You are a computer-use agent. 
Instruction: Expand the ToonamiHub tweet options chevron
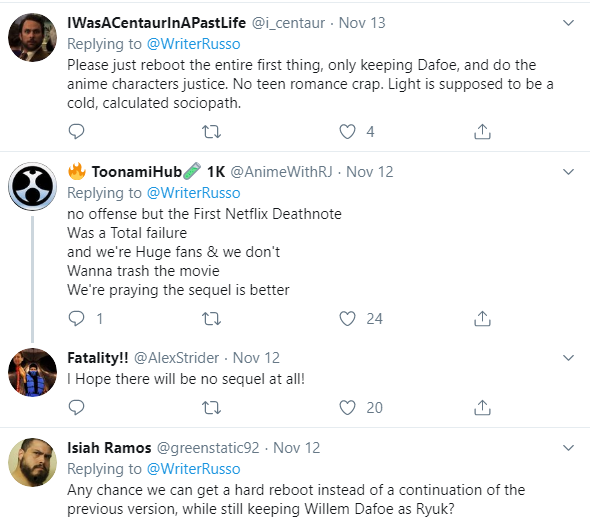[568, 172]
